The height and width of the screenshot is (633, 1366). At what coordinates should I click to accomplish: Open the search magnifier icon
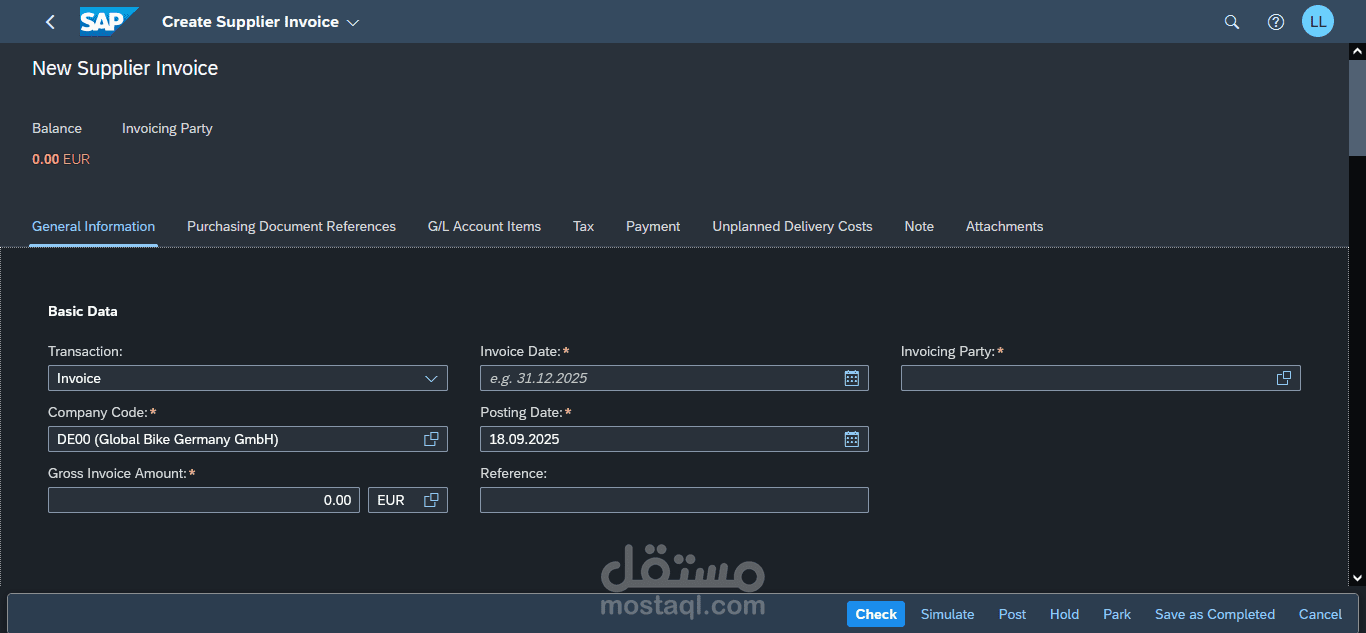(1232, 22)
